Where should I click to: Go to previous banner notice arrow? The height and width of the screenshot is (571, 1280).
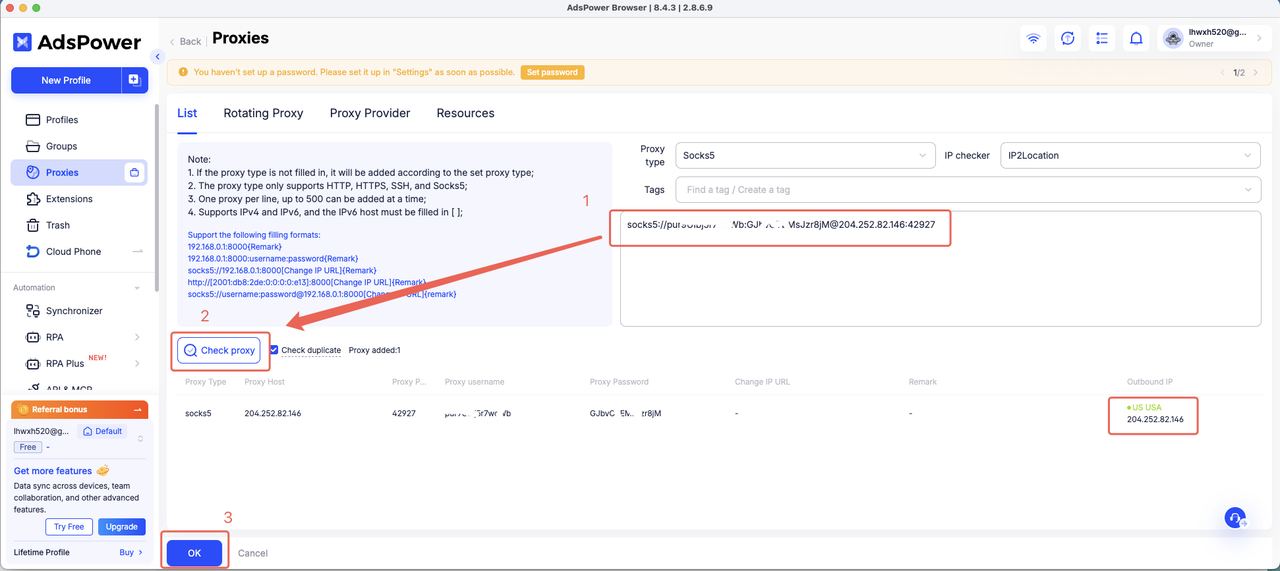click(1222, 72)
